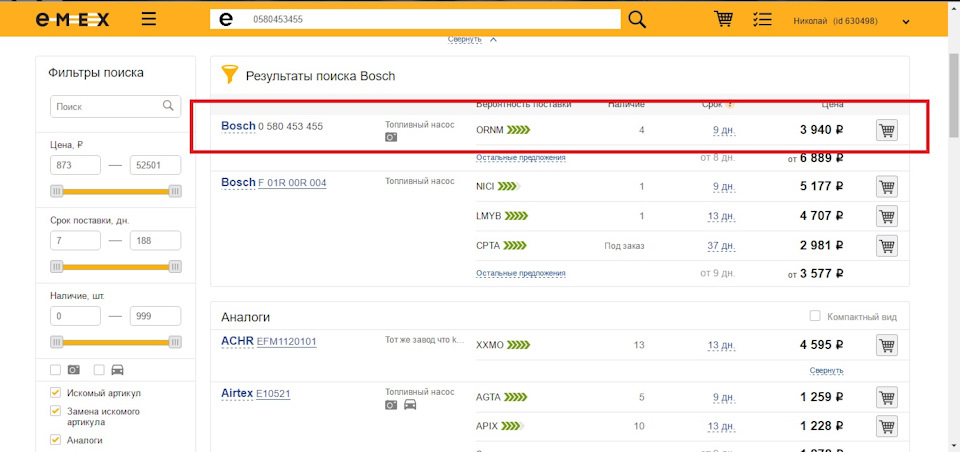Open camera photo icon for Airtex E10521
Viewport: 960px width, 452px height.
pyautogui.click(x=391, y=404)
